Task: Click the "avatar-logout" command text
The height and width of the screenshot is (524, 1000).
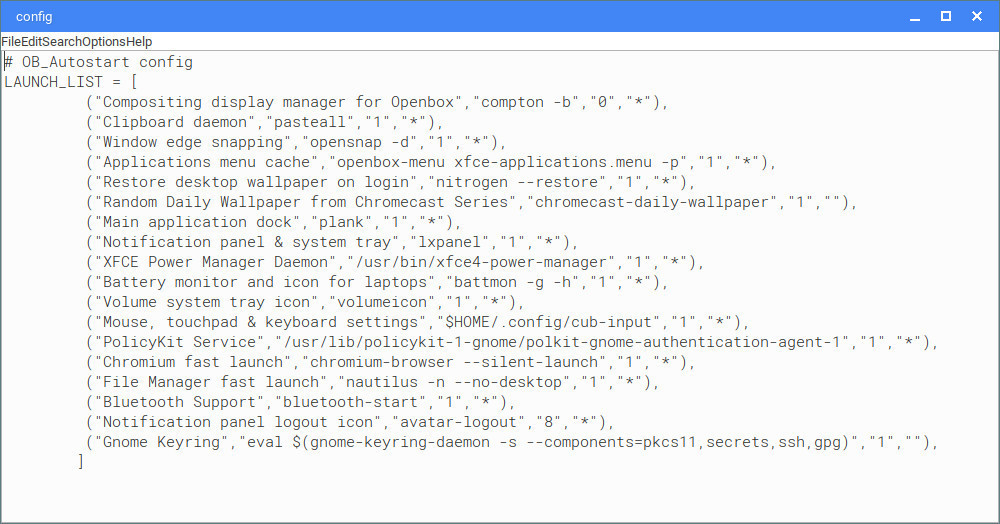Action: click(454, 422)
